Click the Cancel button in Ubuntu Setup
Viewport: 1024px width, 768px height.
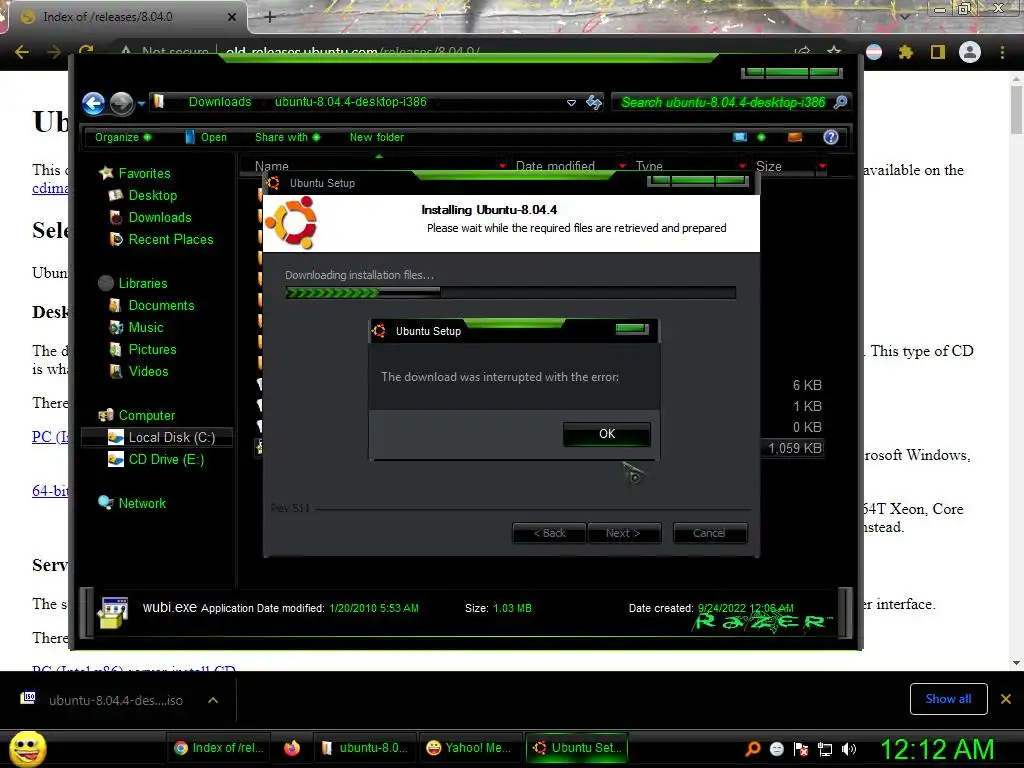coord(709,533)
